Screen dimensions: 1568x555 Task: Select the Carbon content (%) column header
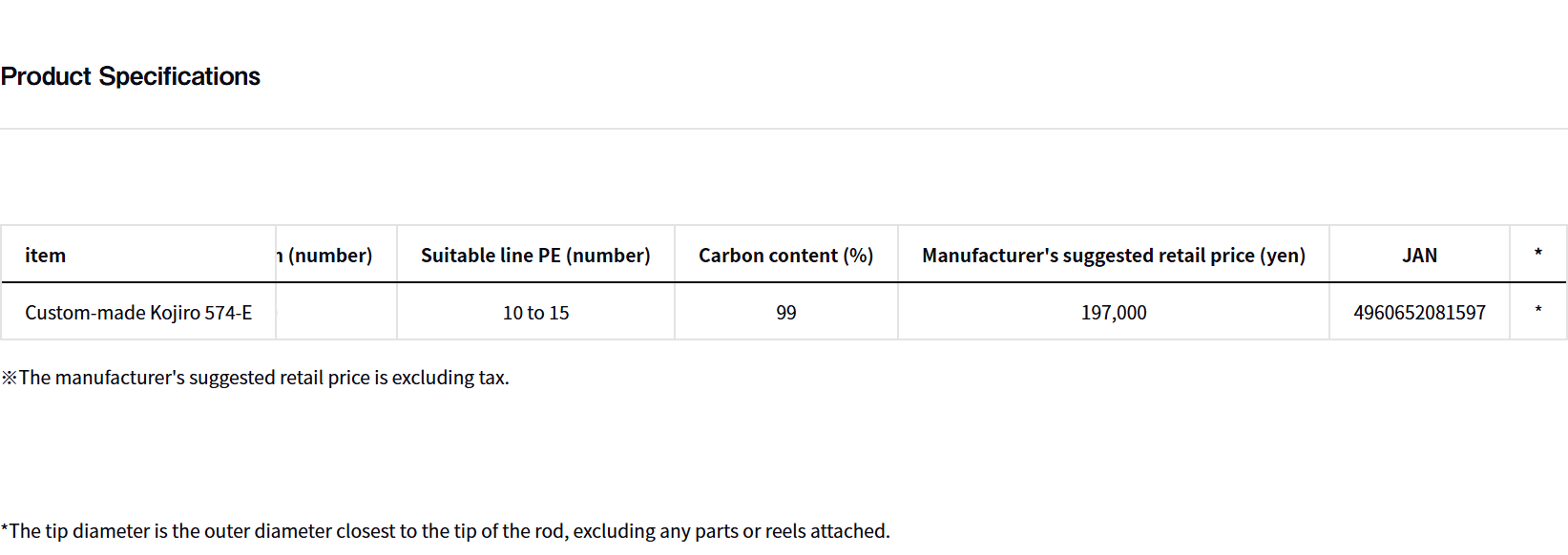click(785, 256)
